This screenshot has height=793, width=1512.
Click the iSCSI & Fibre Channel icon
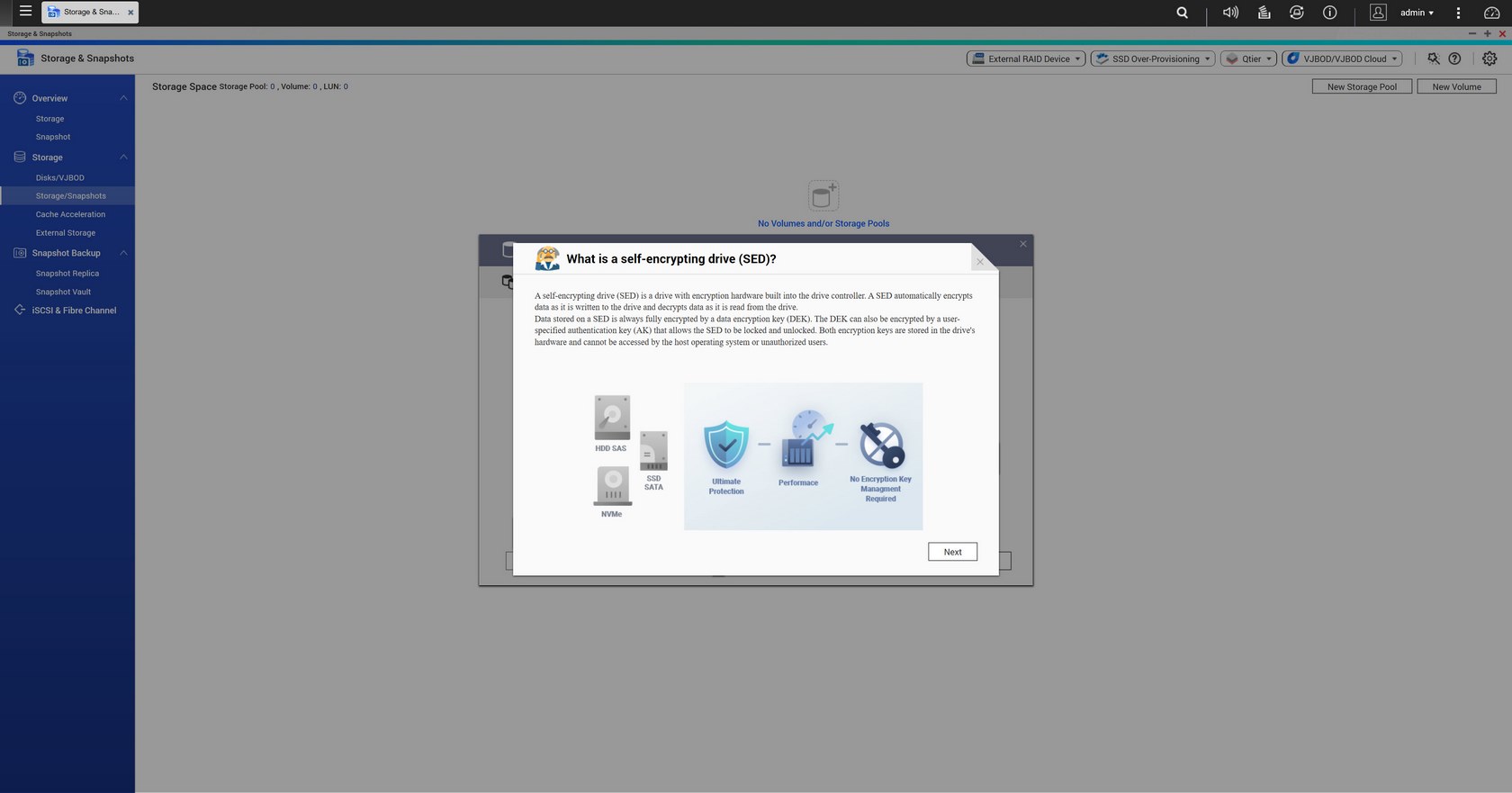pos(20,310)
